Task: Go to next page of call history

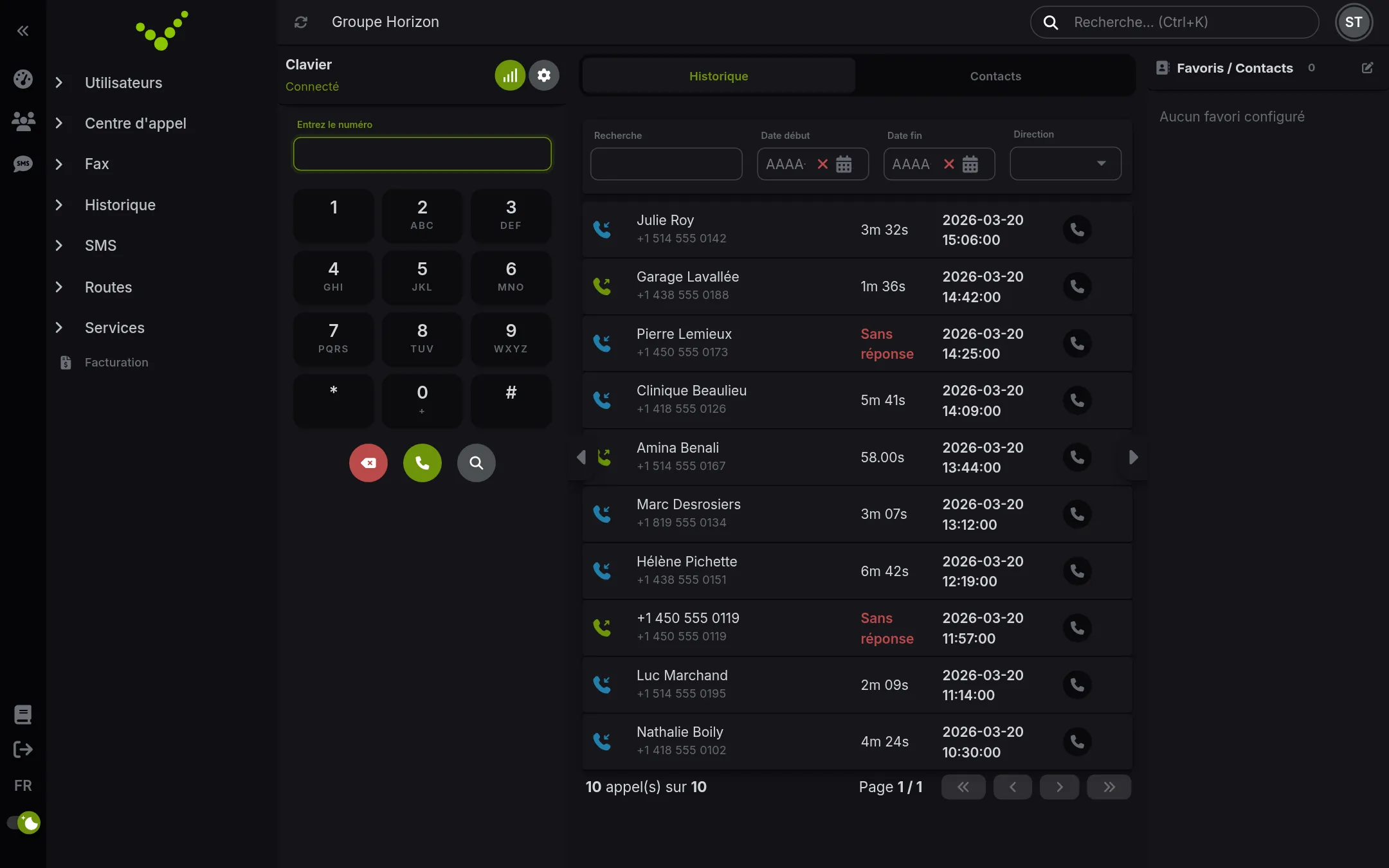Action: tap(1059, 787)
